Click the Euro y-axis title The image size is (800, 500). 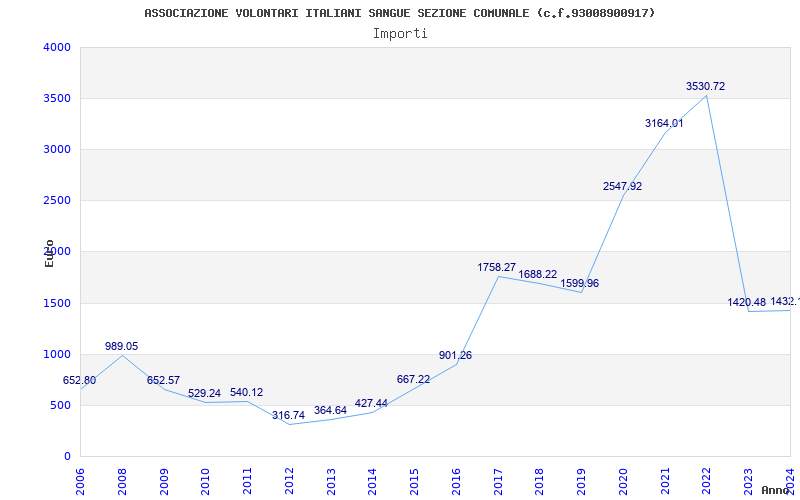pos(49,253)
